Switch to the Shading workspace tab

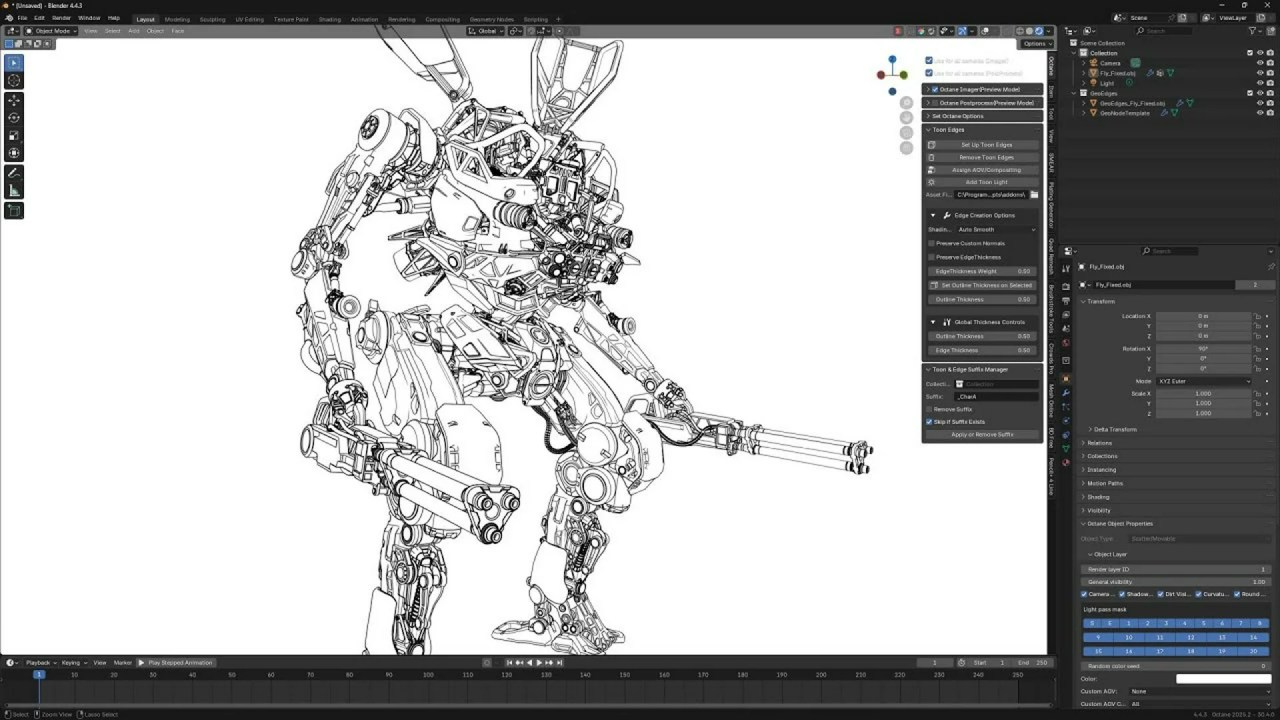coord(330,18)
